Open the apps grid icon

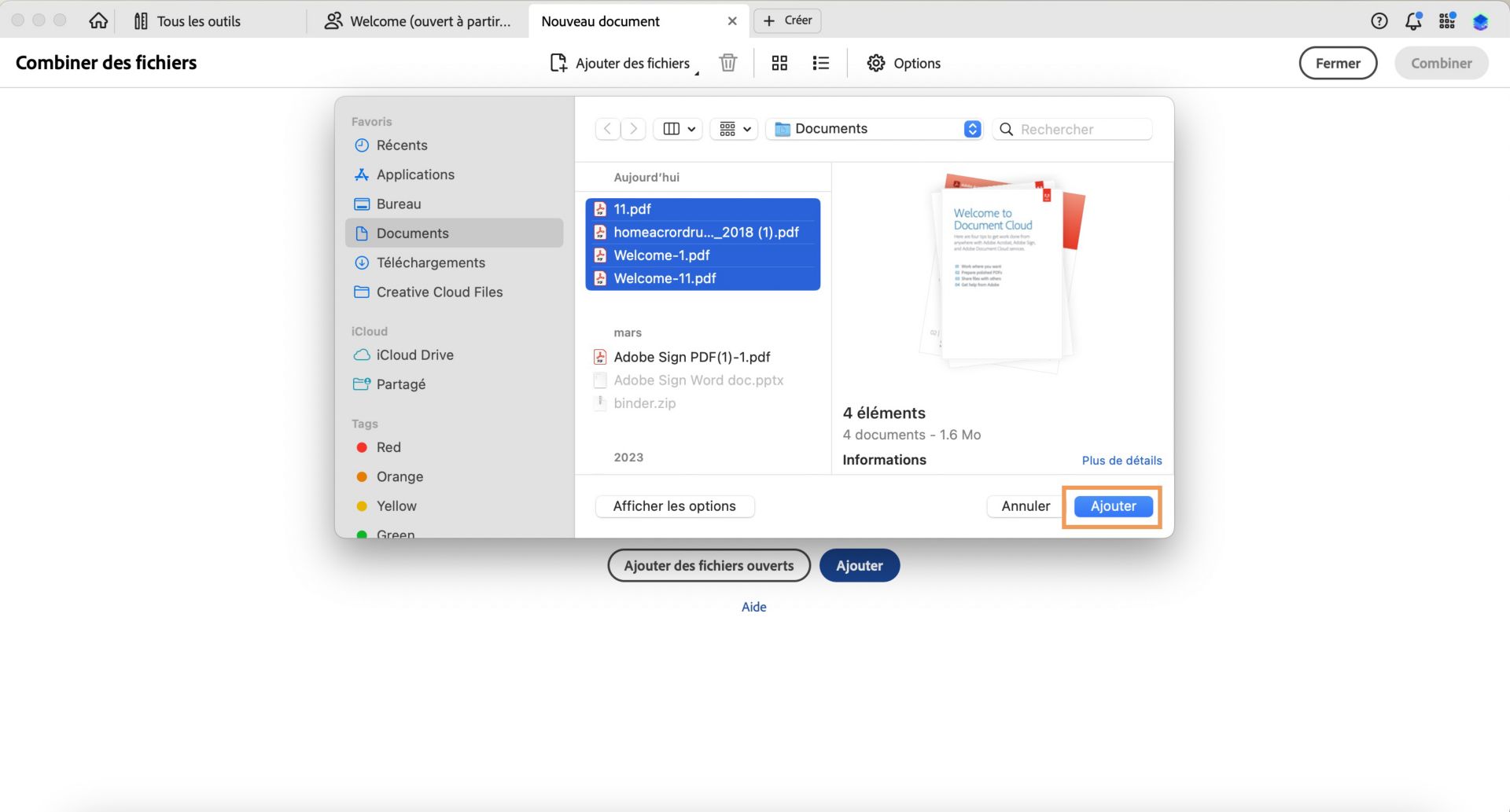pyautogui.click(x=1447, y=21)
